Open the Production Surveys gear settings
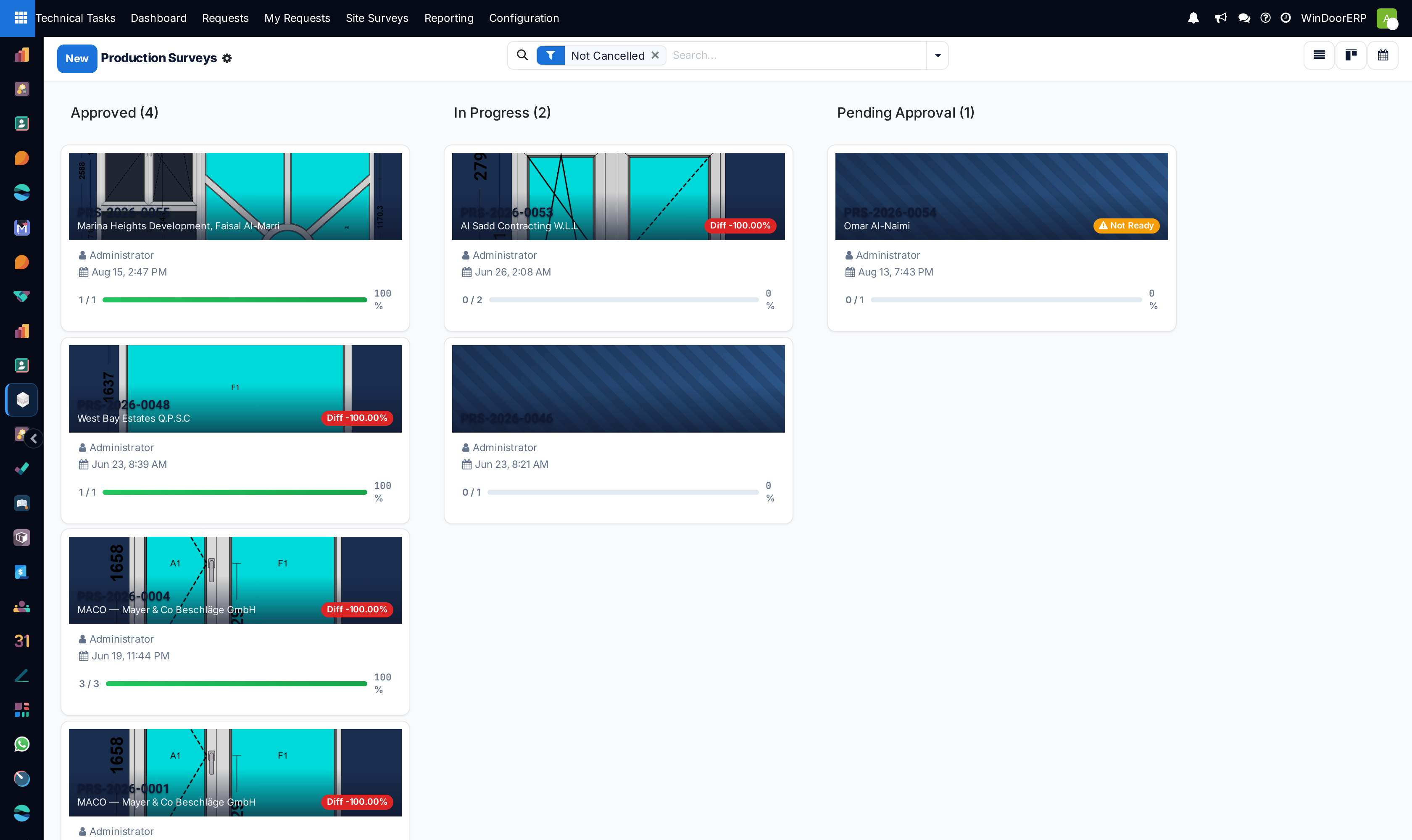This screenshot has width=1412, height=840. coord(227,58)
